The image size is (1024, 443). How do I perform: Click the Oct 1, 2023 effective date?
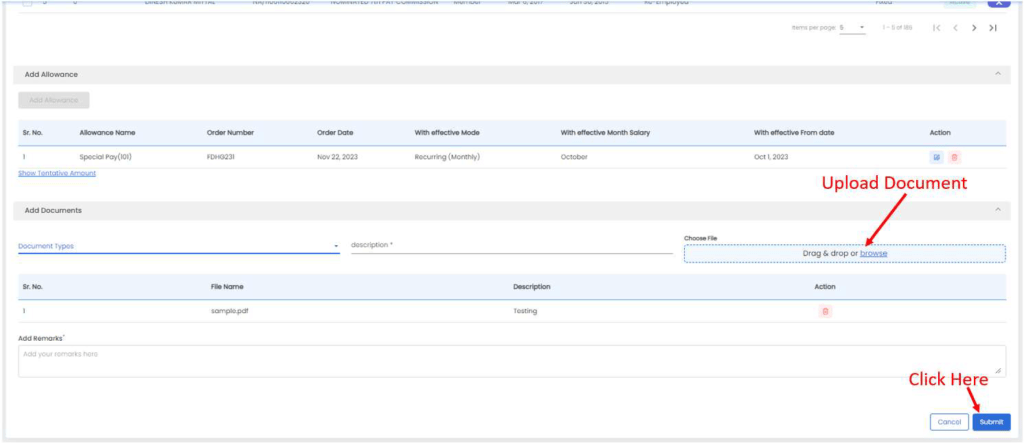pos(772,157)
